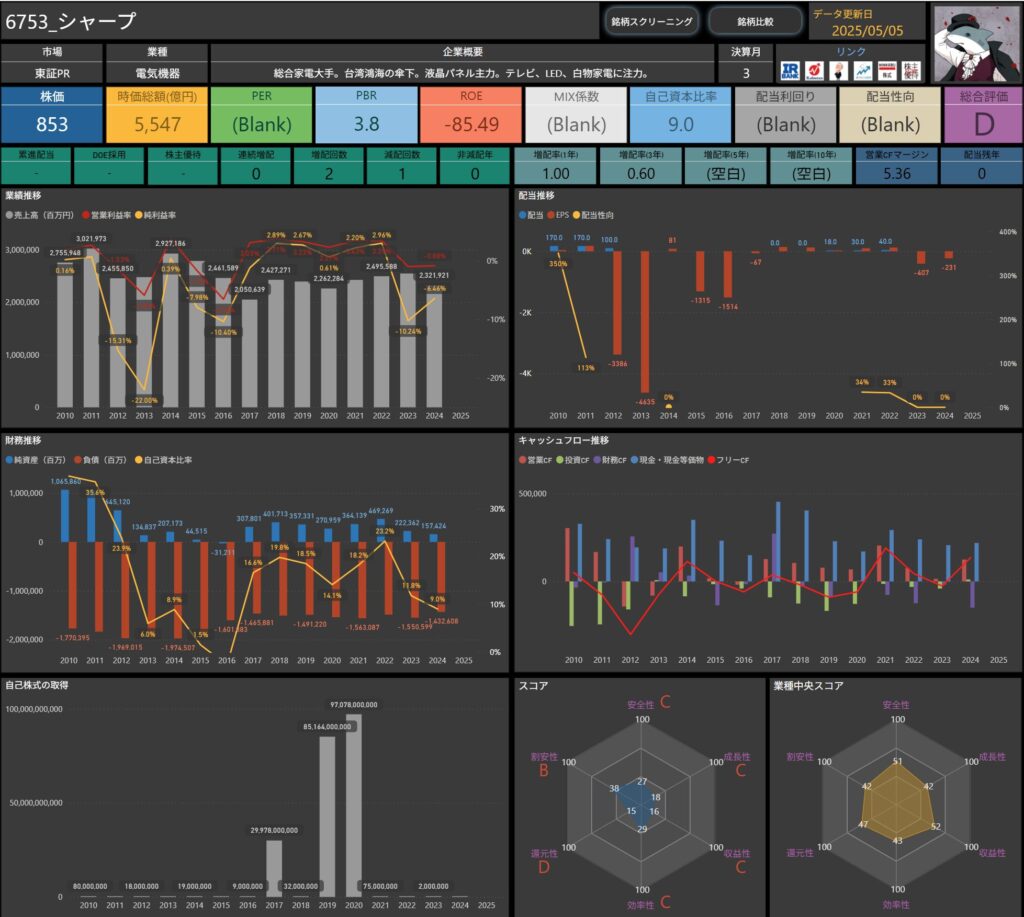Click the 増配回数 card showing 2
Screen dimensions: 1024x917
tap(328, 166)
